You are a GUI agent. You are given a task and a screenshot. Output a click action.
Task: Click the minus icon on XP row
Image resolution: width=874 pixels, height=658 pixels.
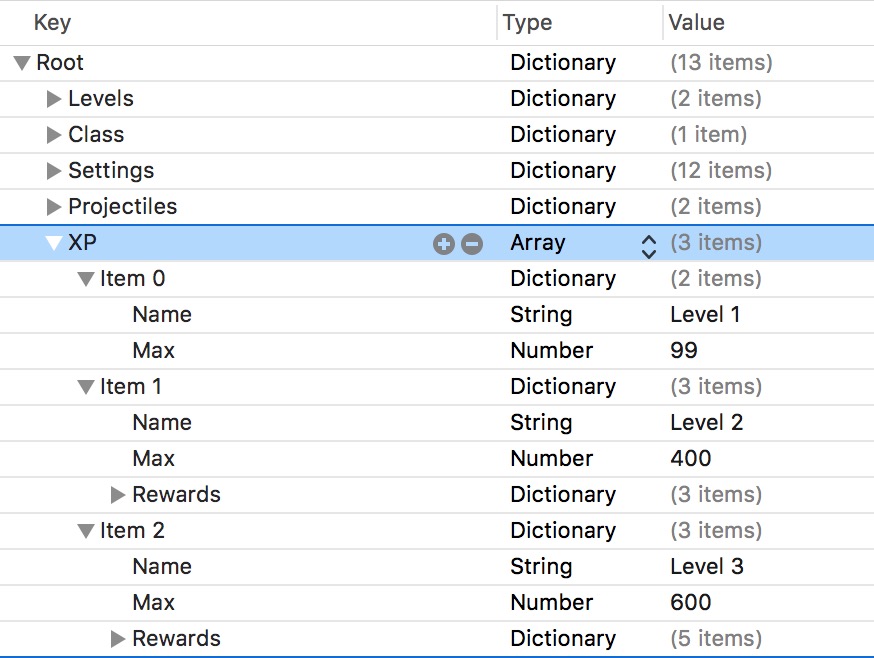(472, 243)
